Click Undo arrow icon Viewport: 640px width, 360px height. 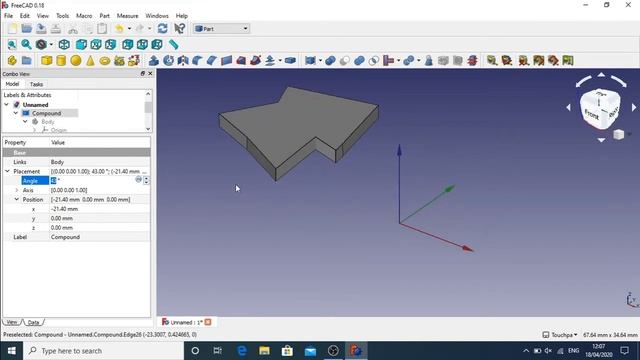[119, 29]
